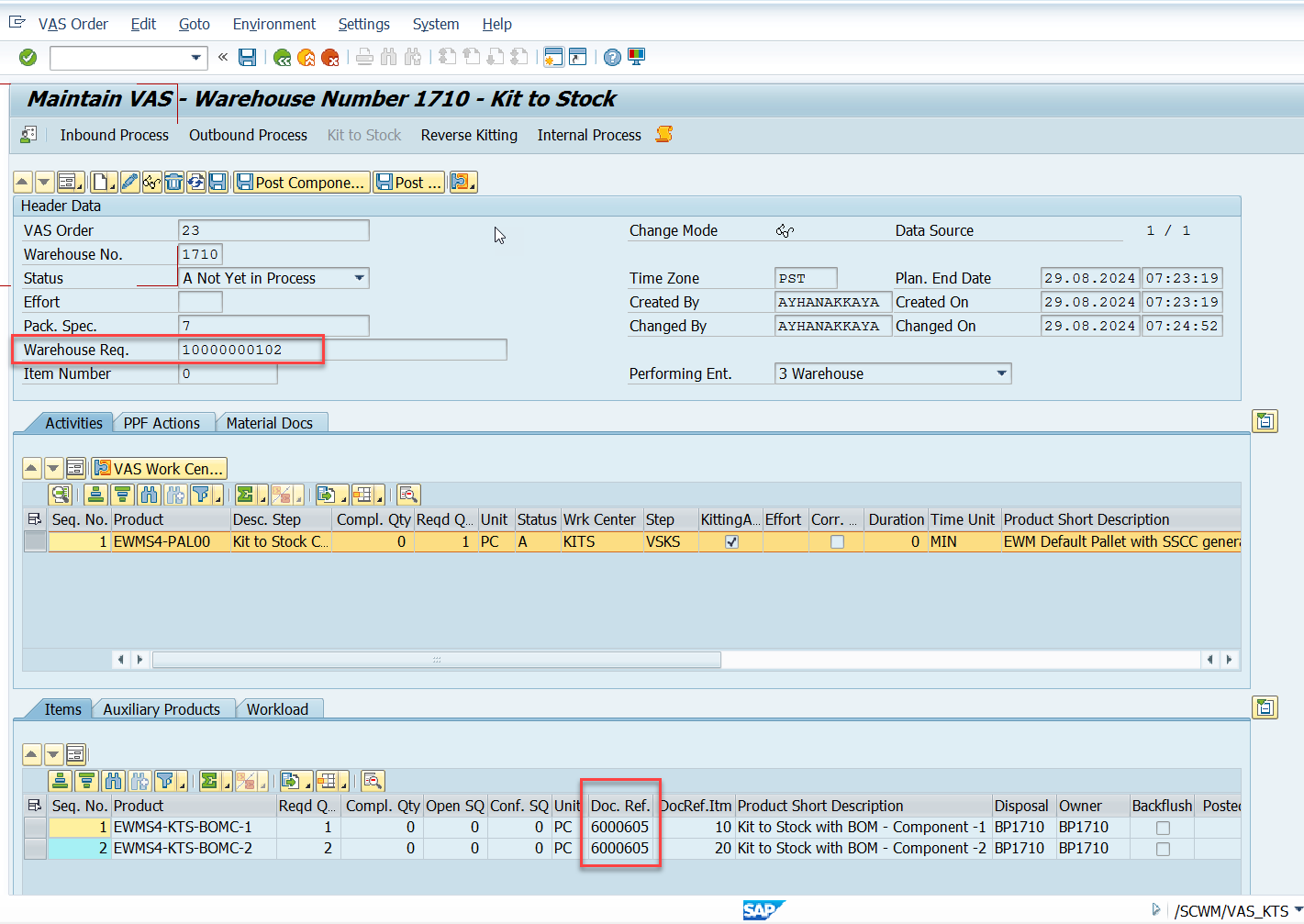Screen dimensions: 1304x924
Task: Click the Details magnifier icon in Activities toolbar
Action: 61,495
